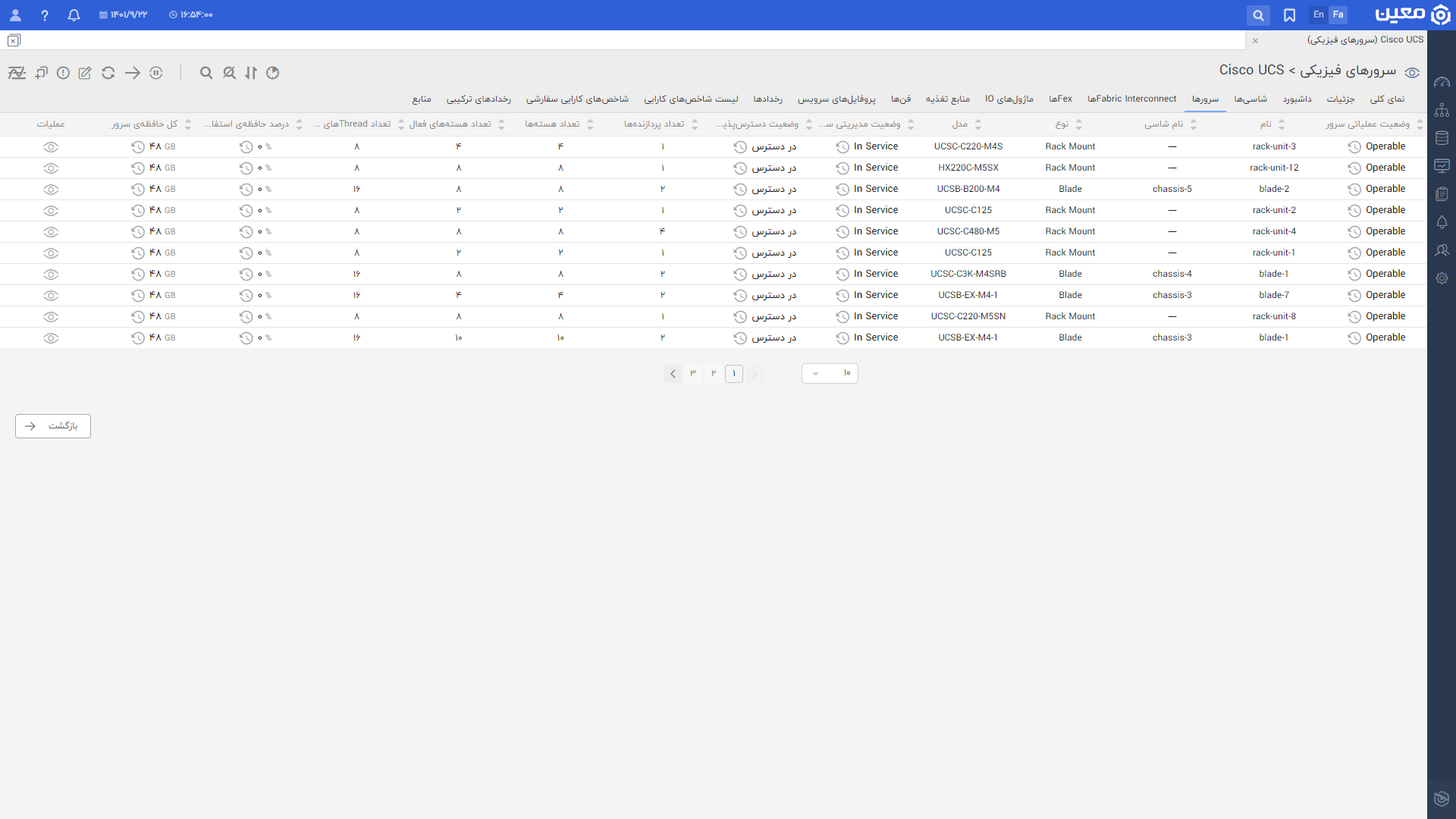The image size is (1456, 819).
Task: Select the داشبورد tab
Action: [x=1299, y=99]
